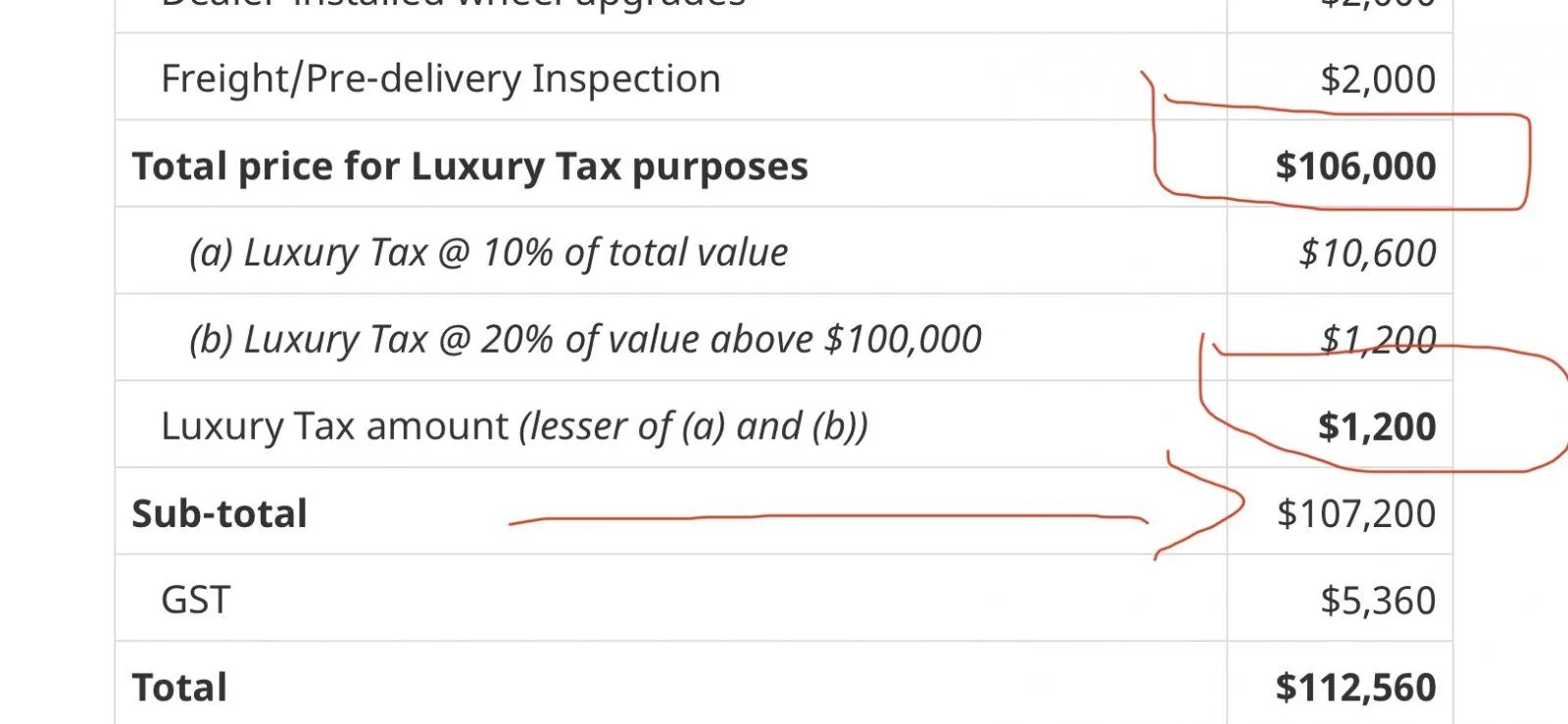
Task: Select the italic $1,200 in row (b)
Action: pos(1377,339)
